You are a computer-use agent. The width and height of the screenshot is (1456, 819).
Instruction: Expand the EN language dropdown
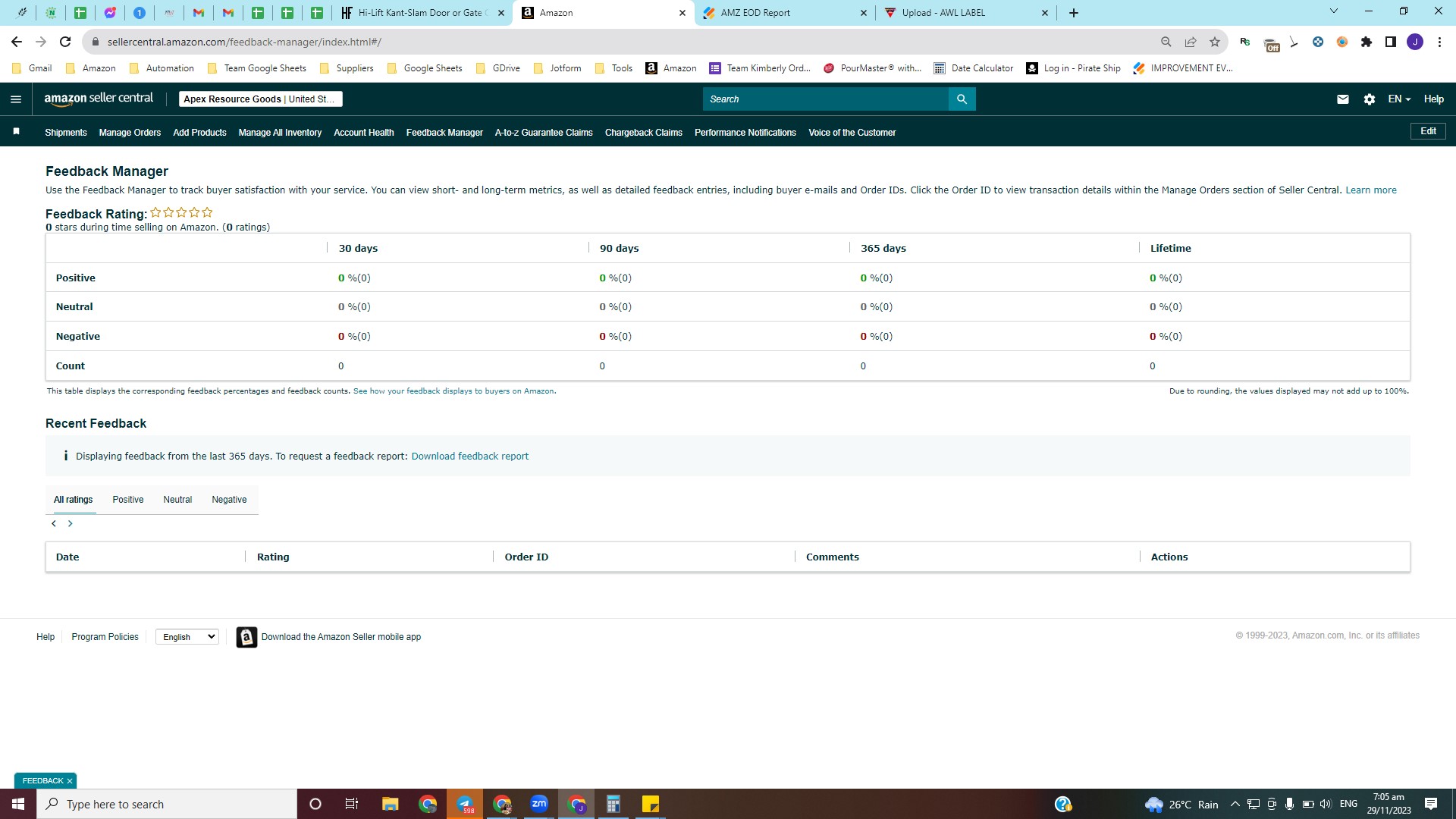(x=1399, y=99)
